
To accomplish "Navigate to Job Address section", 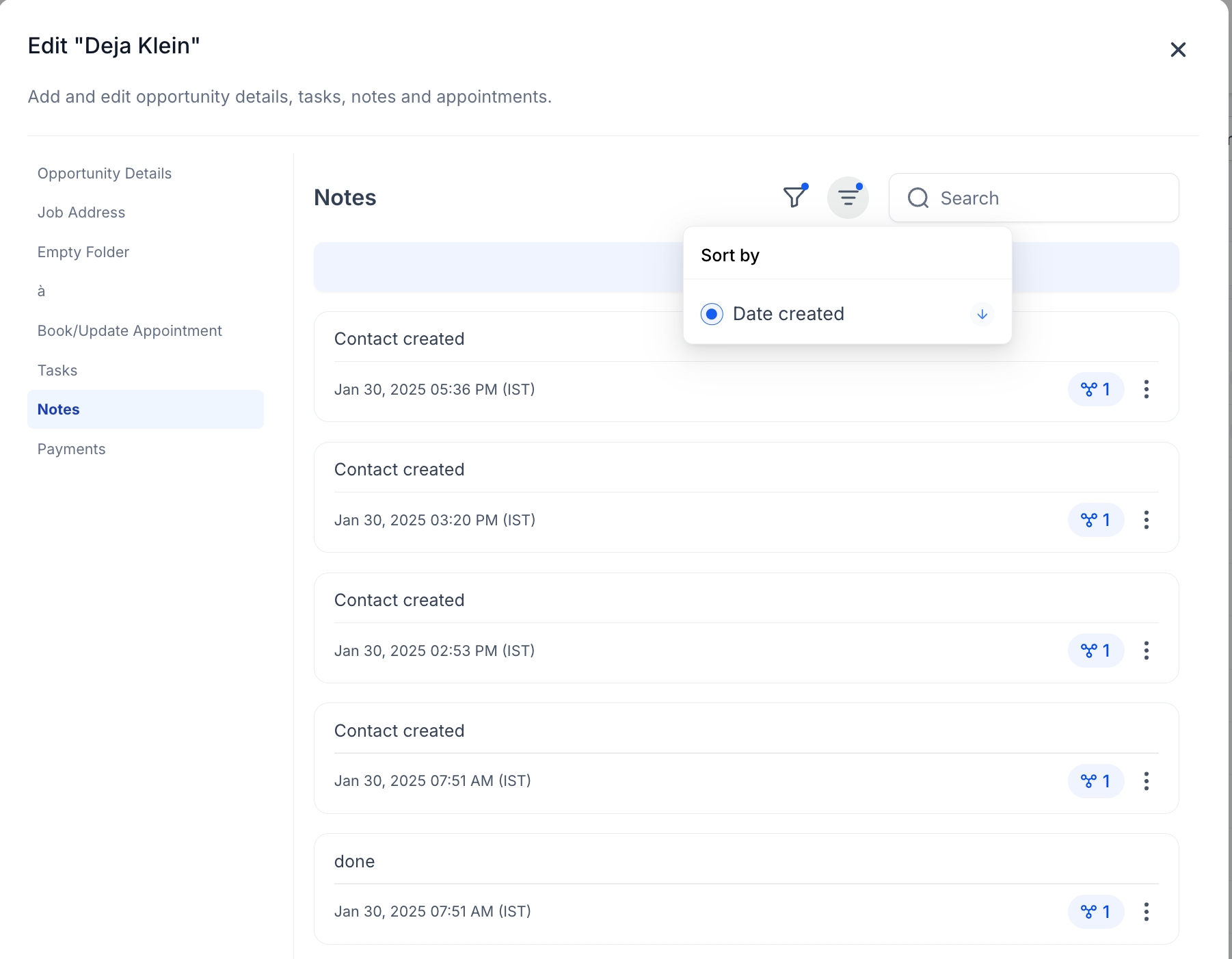I will click(81, 213).
